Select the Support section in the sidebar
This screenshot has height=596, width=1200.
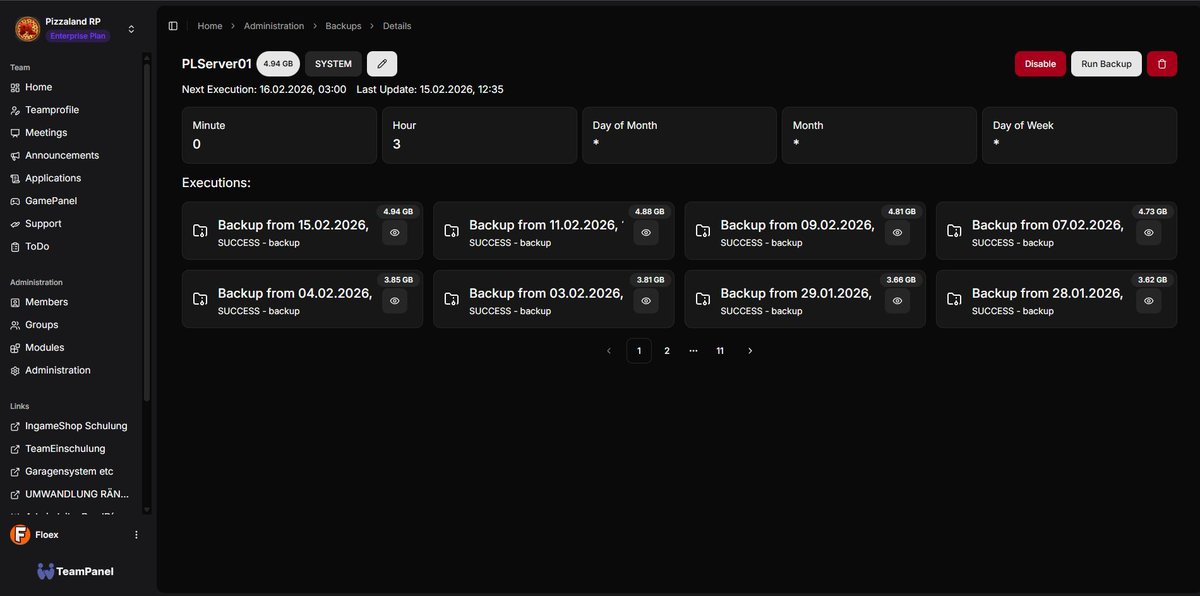40,222
